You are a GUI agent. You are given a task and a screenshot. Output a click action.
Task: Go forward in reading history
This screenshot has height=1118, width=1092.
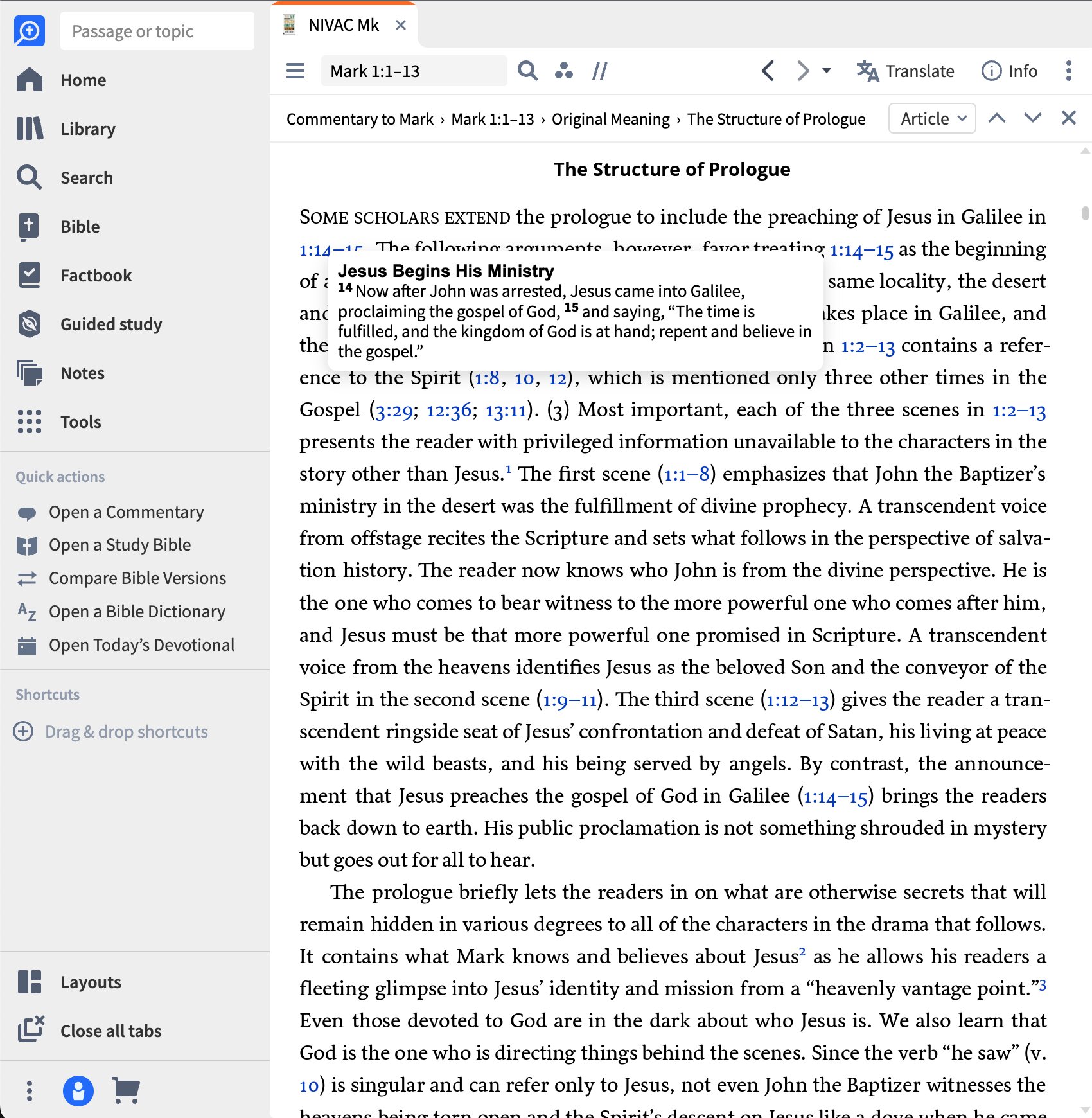(802, 71)
